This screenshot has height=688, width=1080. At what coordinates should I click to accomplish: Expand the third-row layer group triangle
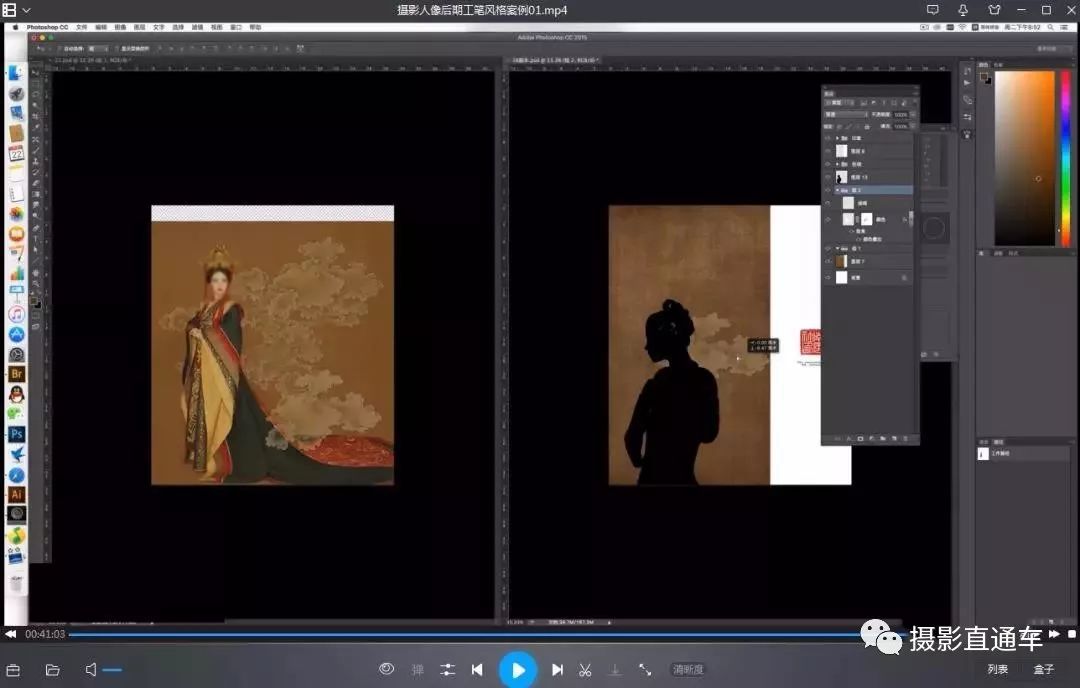(x=838, y=165)
